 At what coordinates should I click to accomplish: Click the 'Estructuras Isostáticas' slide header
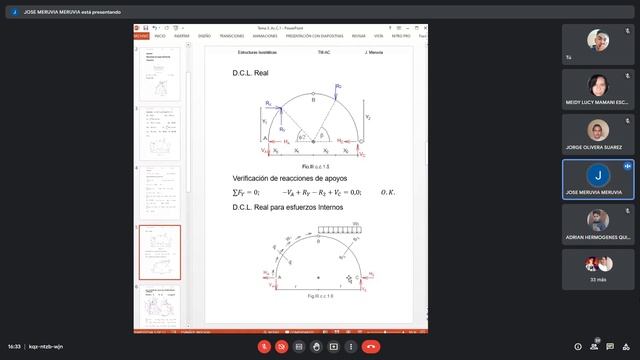click(x=257, y=52)
